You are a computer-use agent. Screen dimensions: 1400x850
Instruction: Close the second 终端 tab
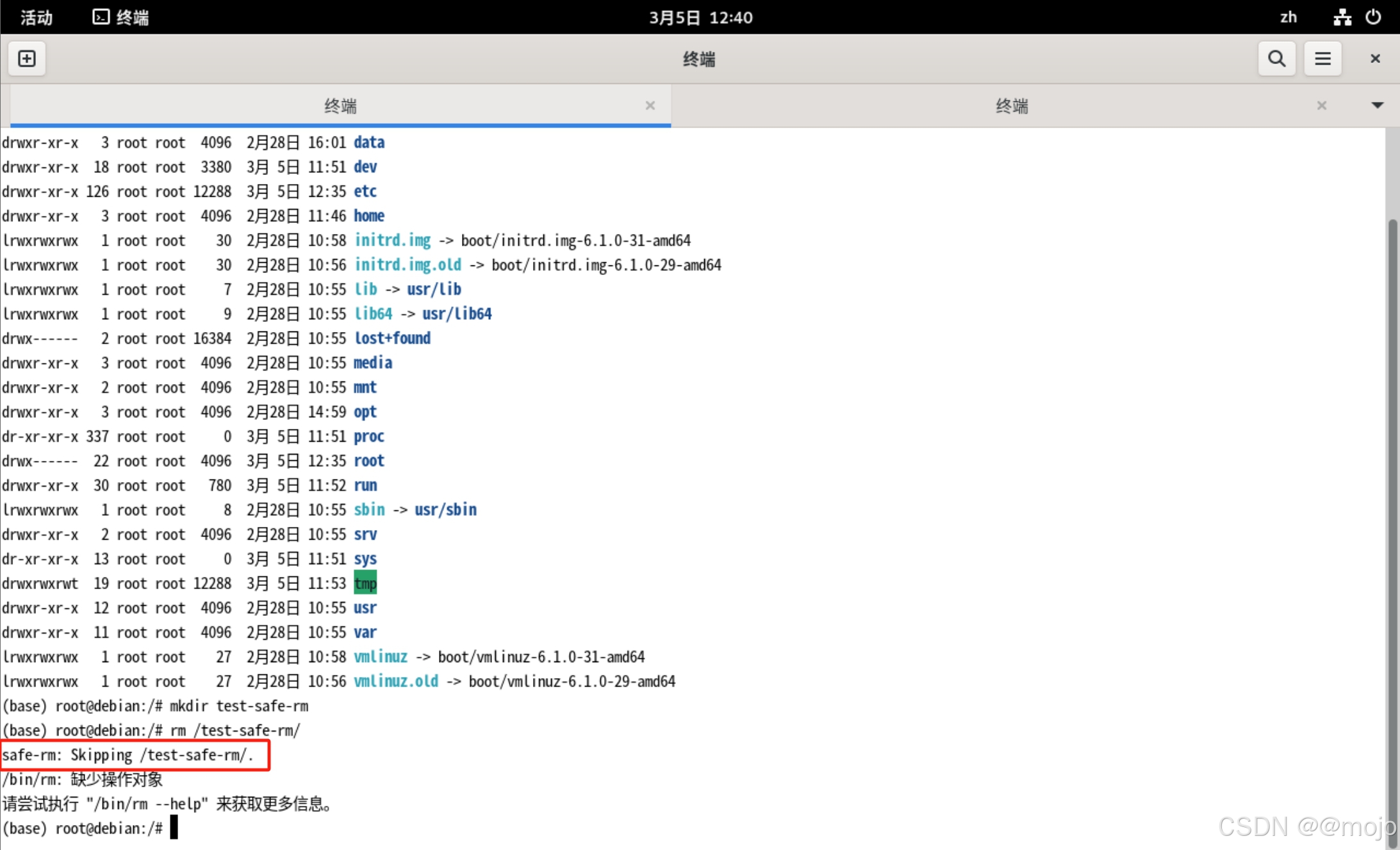coord(1321,105)
